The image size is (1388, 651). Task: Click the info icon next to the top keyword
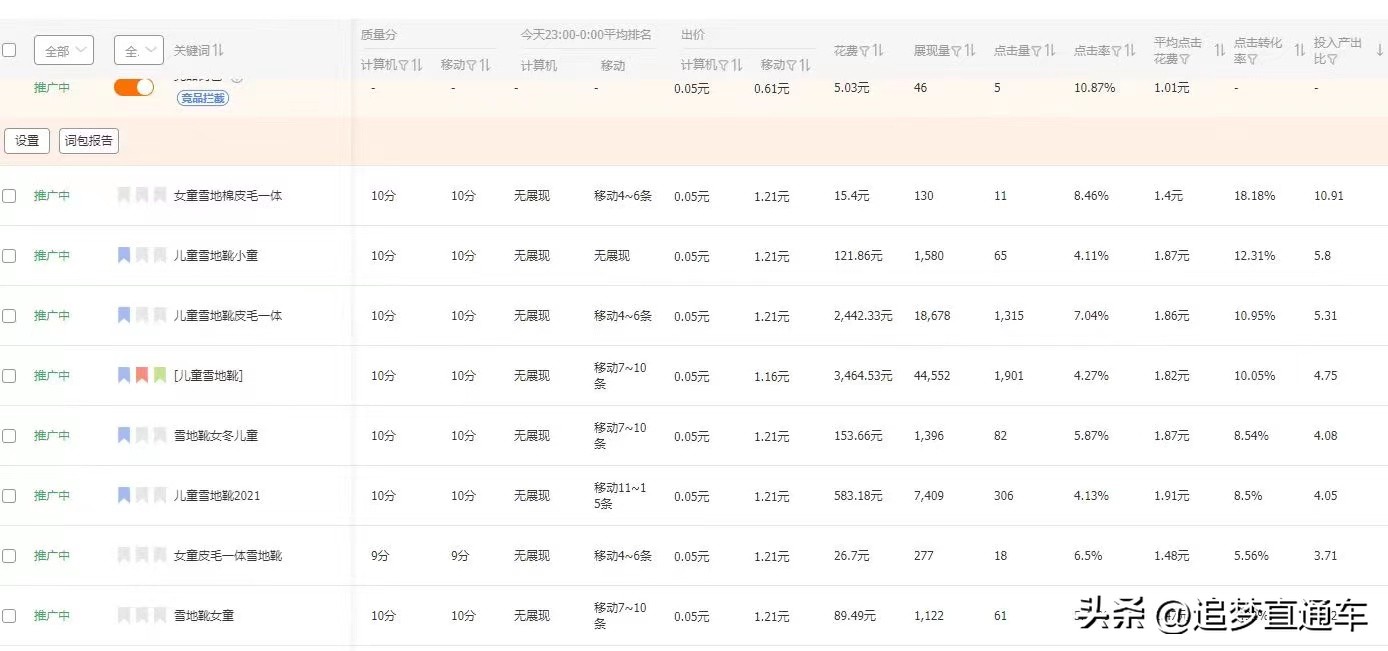click(x=236, y=77)
